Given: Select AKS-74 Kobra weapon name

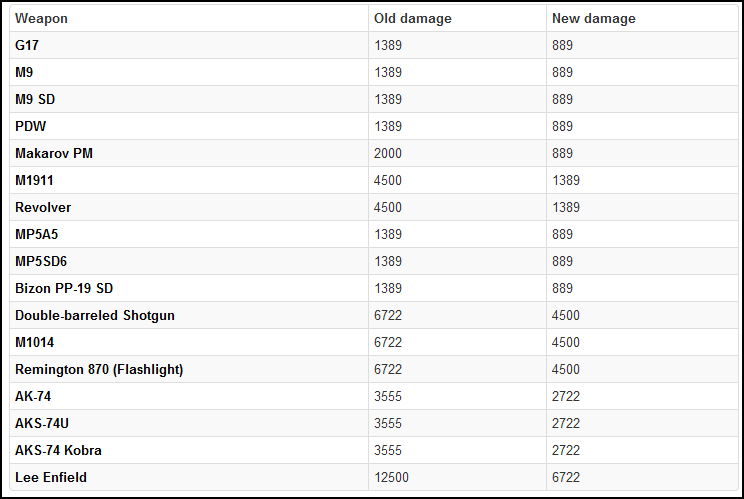Looking at the screenshot, I should (58, 450).
